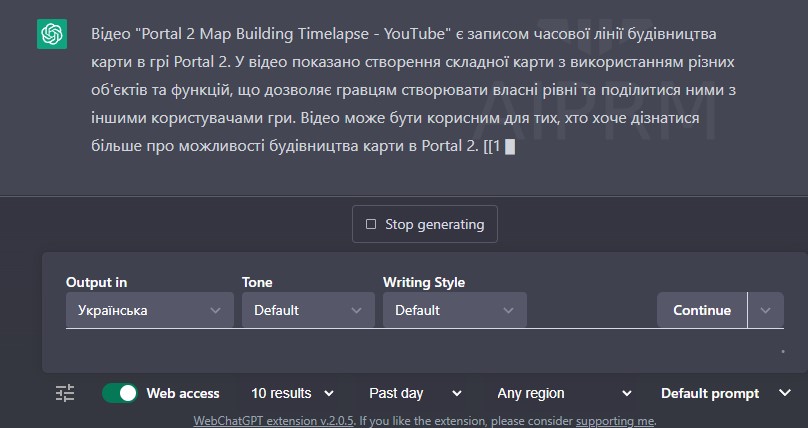
Task: Open the 10 results dropdown
Action: pyautogui.click(x=292, y=393)
